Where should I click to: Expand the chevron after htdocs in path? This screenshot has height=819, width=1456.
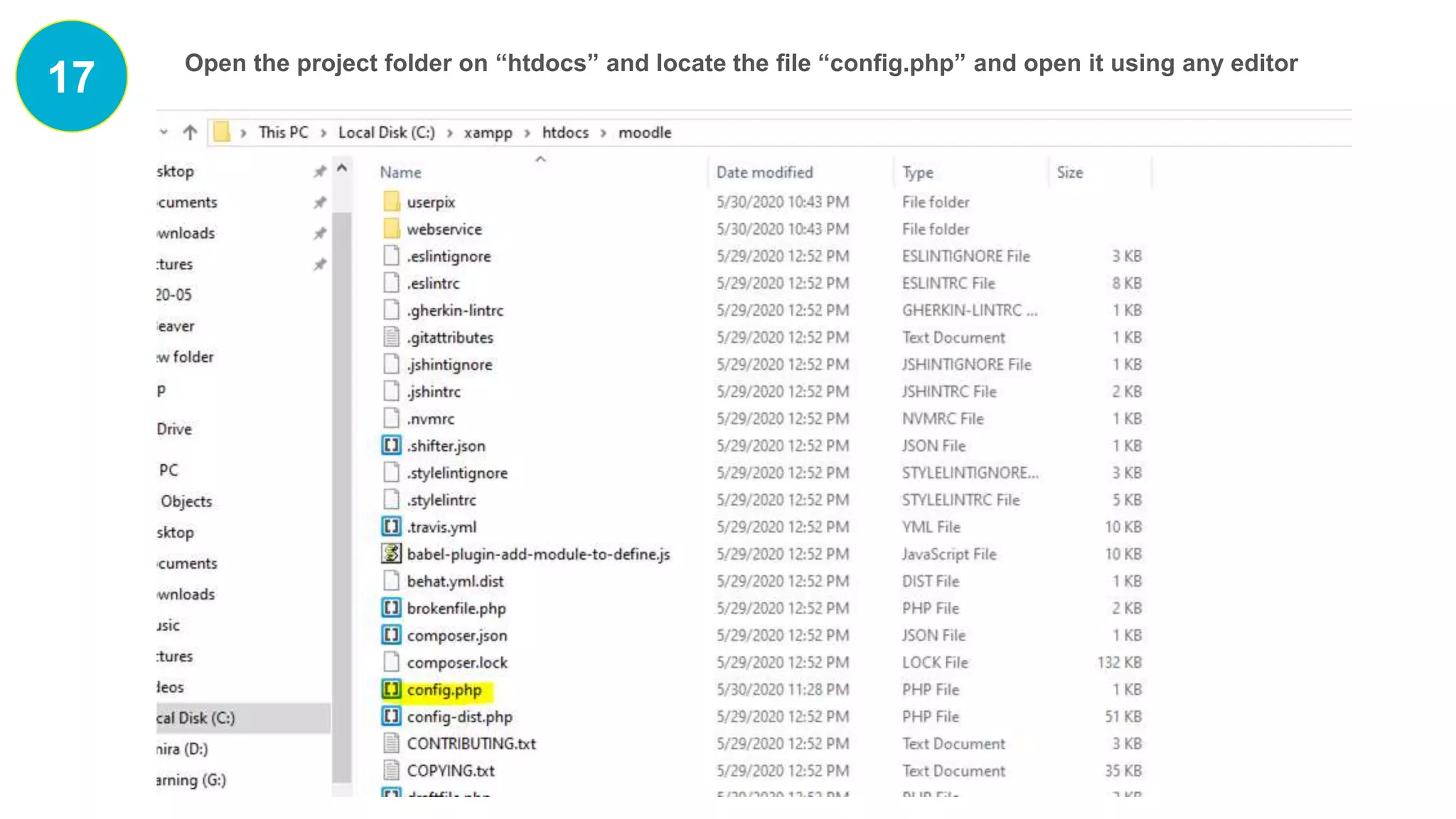pyautogui.click(x=604, y=133)
